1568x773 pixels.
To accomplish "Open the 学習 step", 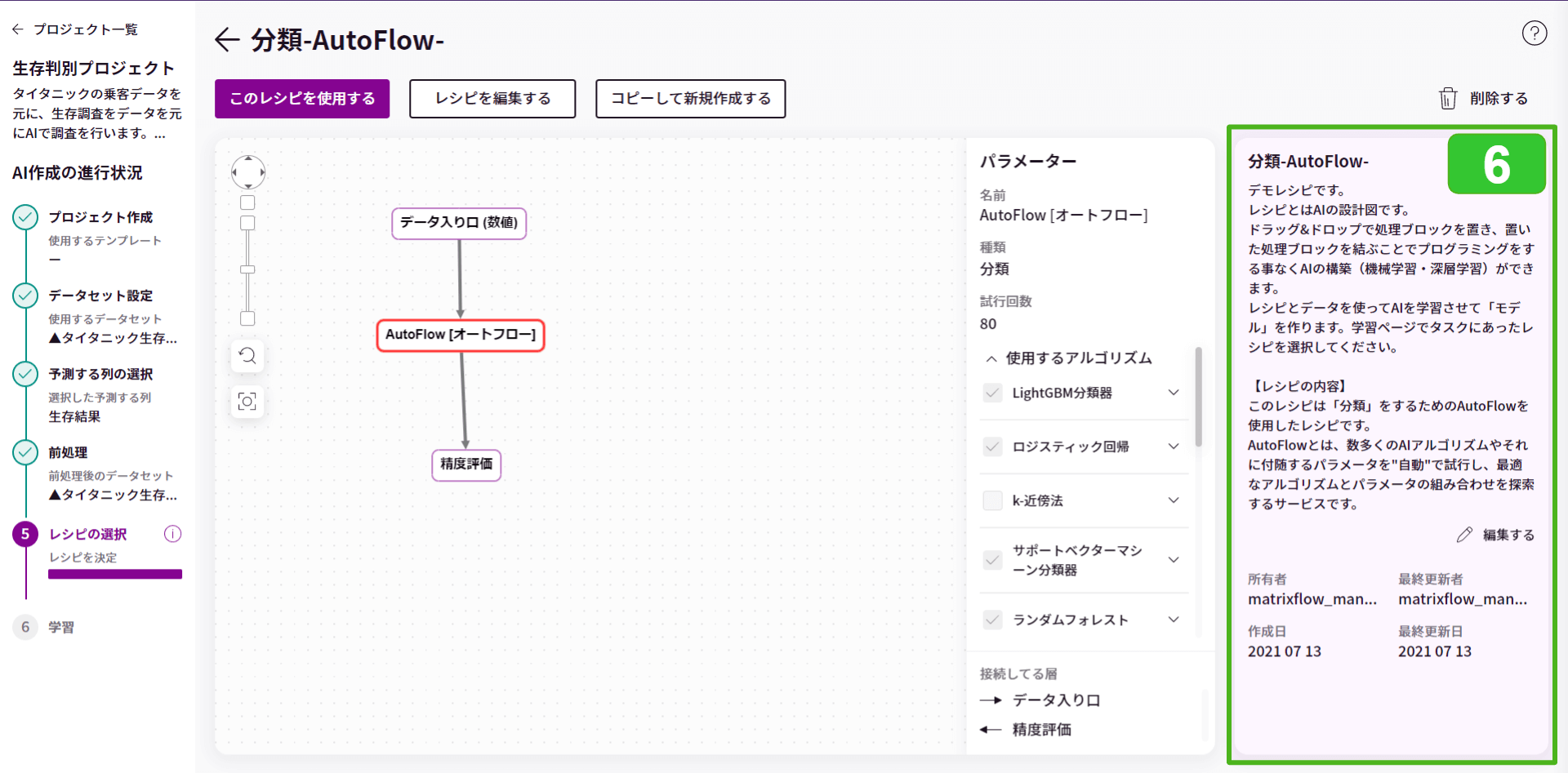I will point(61,627).
